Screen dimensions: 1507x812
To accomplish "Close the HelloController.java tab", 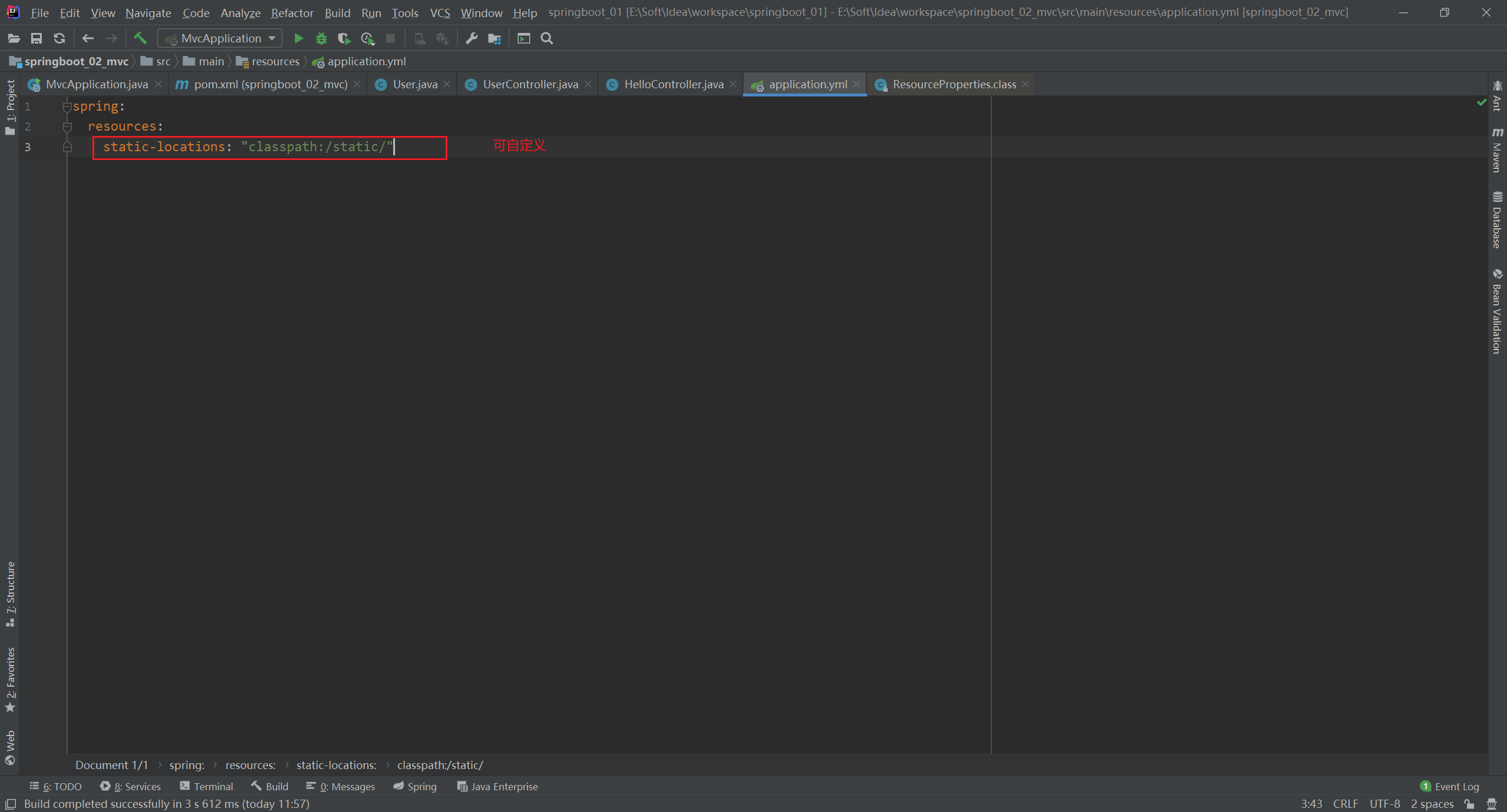I will [x=733, y=84].
